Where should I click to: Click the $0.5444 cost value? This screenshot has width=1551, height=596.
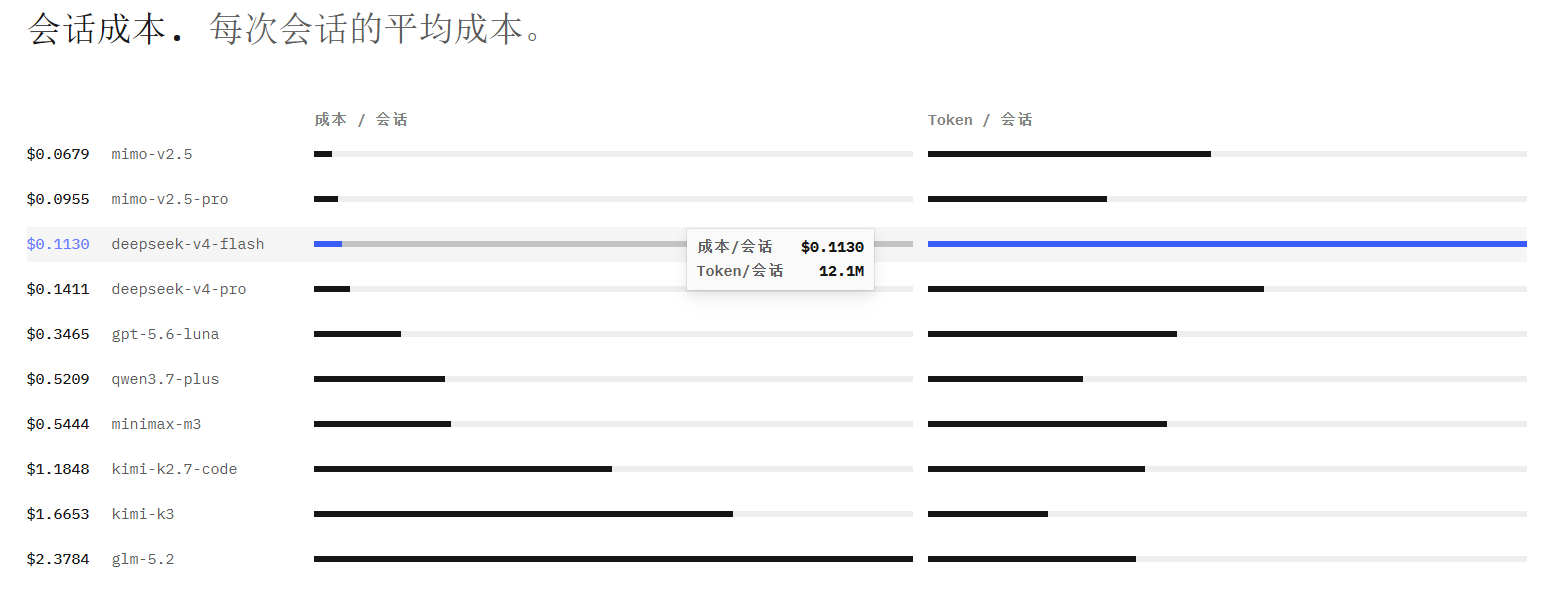58,424
